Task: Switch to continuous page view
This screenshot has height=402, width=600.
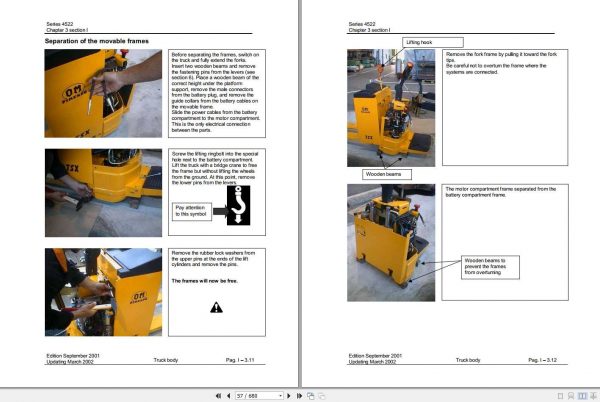Action: coord(571,396)
